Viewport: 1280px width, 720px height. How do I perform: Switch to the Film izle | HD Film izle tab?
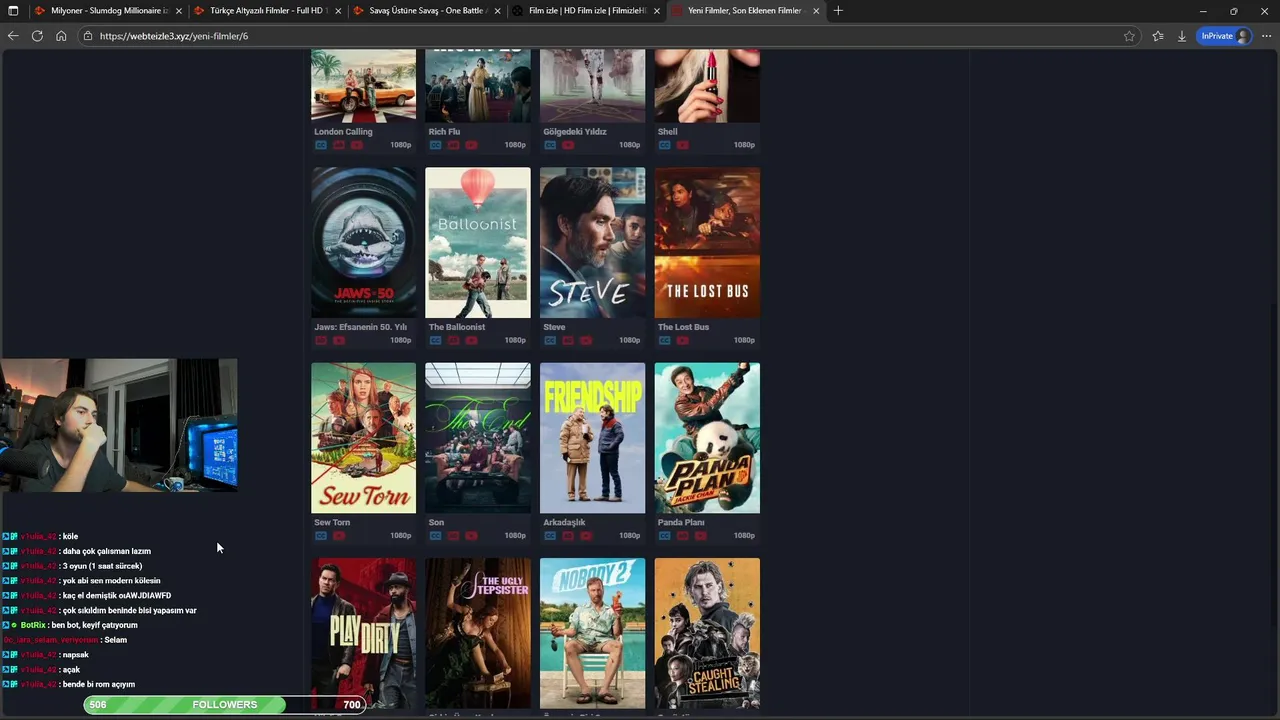585,11
